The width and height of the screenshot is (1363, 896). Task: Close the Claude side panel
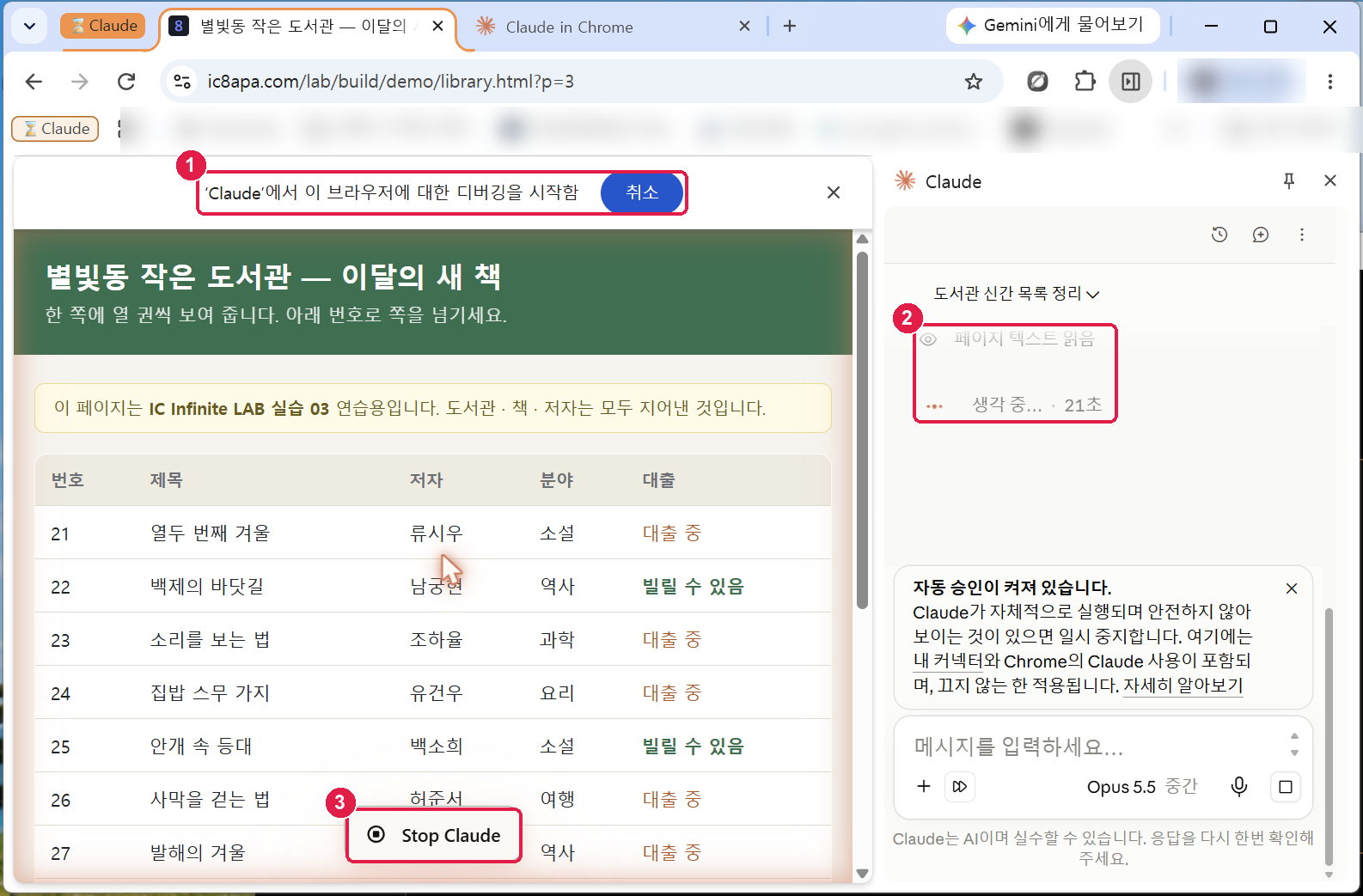click(x=1330, y=180)
